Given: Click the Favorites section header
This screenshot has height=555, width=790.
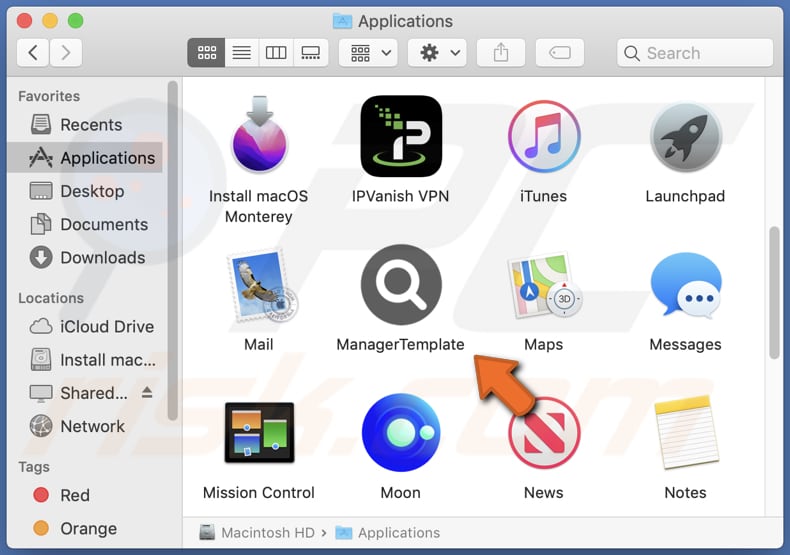Looking at the screenshot, I should pyautogui.click(x=49, y=96).
